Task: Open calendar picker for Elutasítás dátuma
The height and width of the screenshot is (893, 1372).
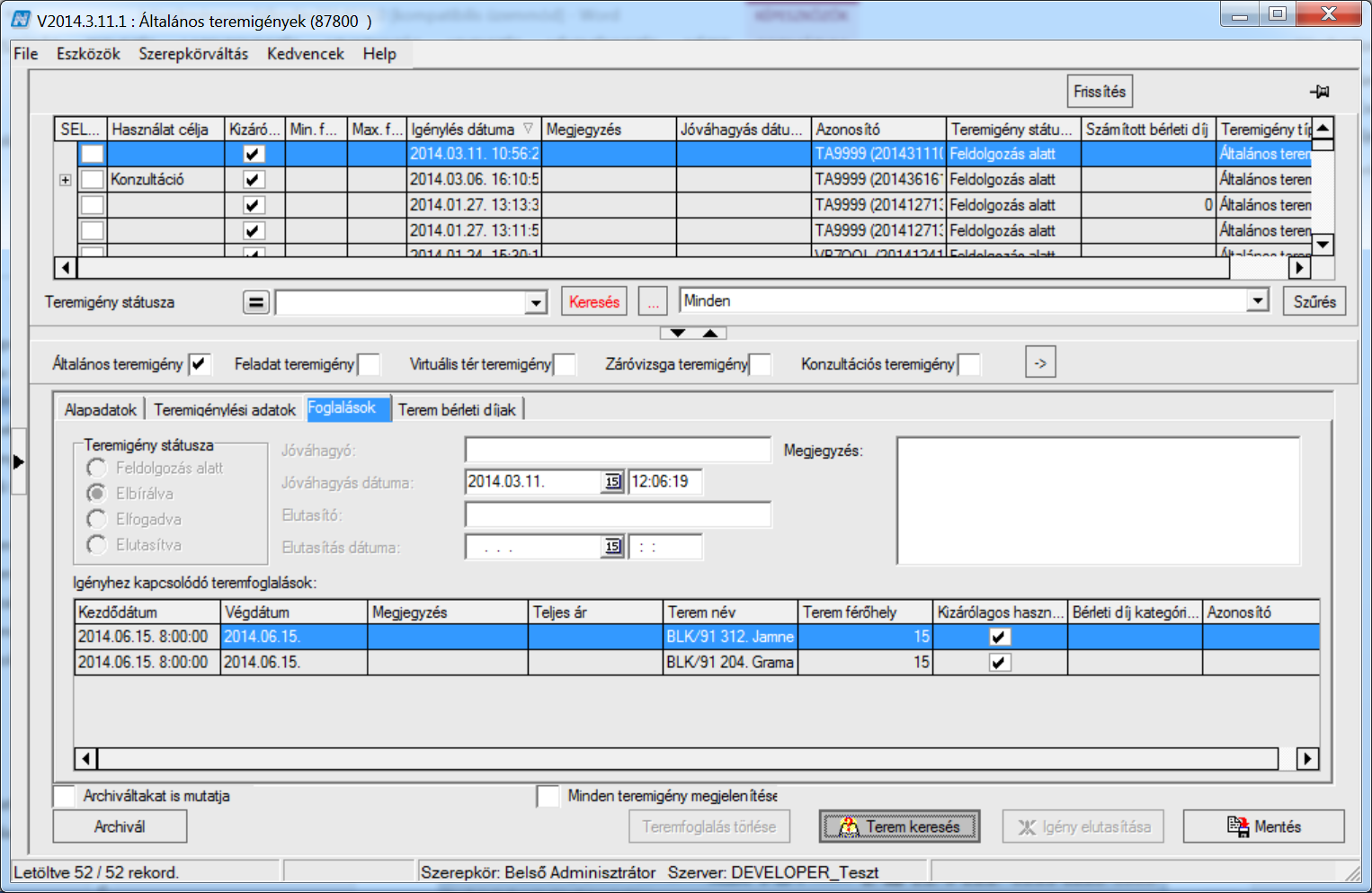Action: tap(612, 547)
